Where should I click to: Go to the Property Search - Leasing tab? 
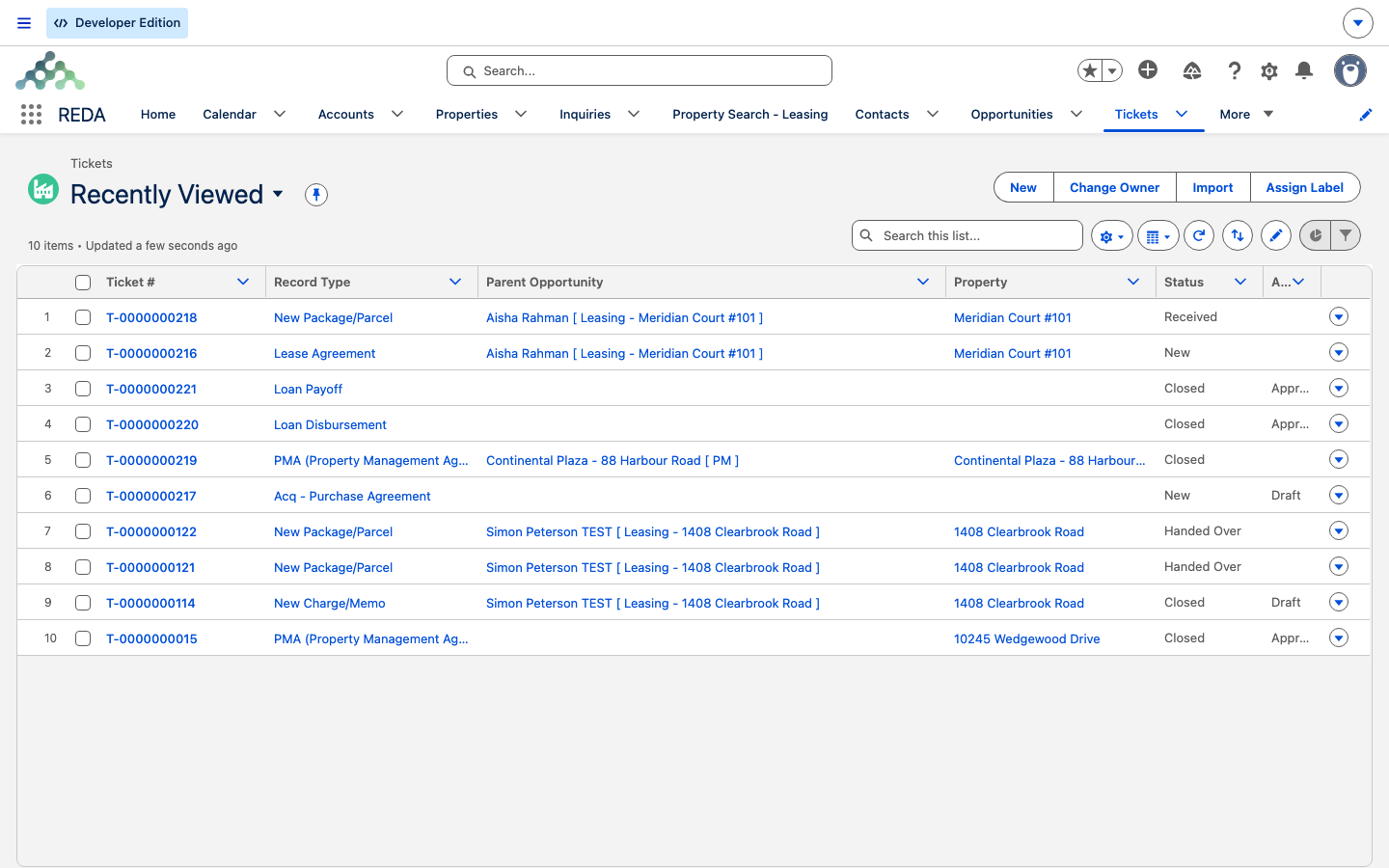749,114
